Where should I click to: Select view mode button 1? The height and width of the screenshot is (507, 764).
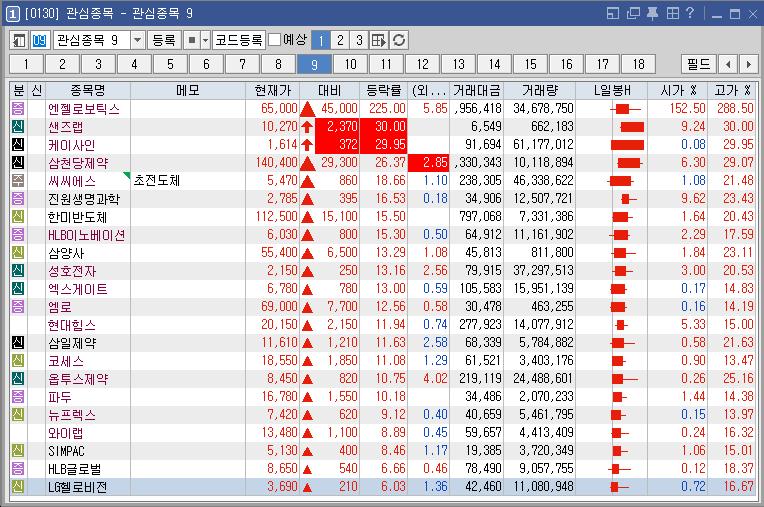click(x=321, y=40)
